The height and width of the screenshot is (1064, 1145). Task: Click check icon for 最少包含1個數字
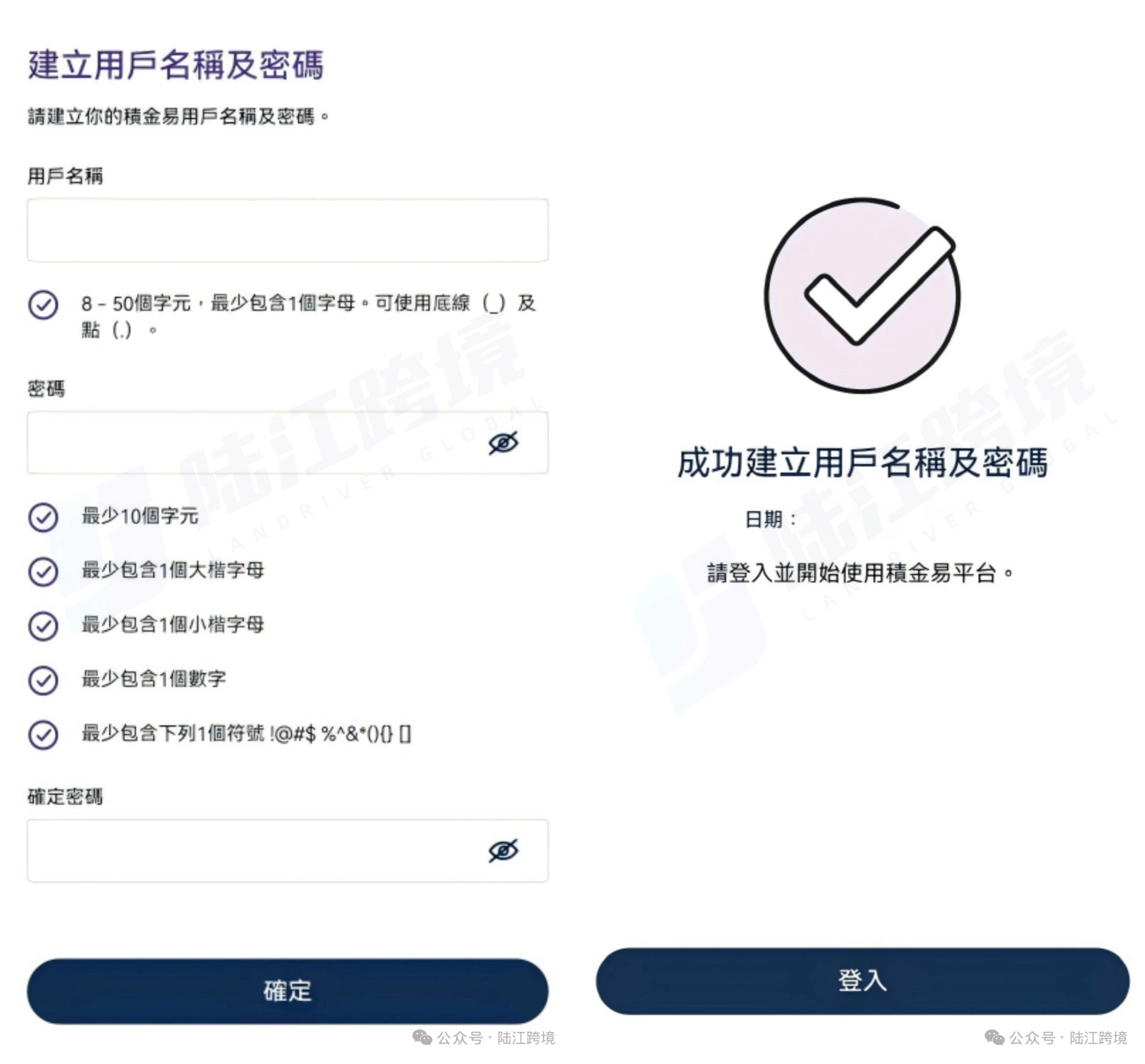[x=43, y=680]
